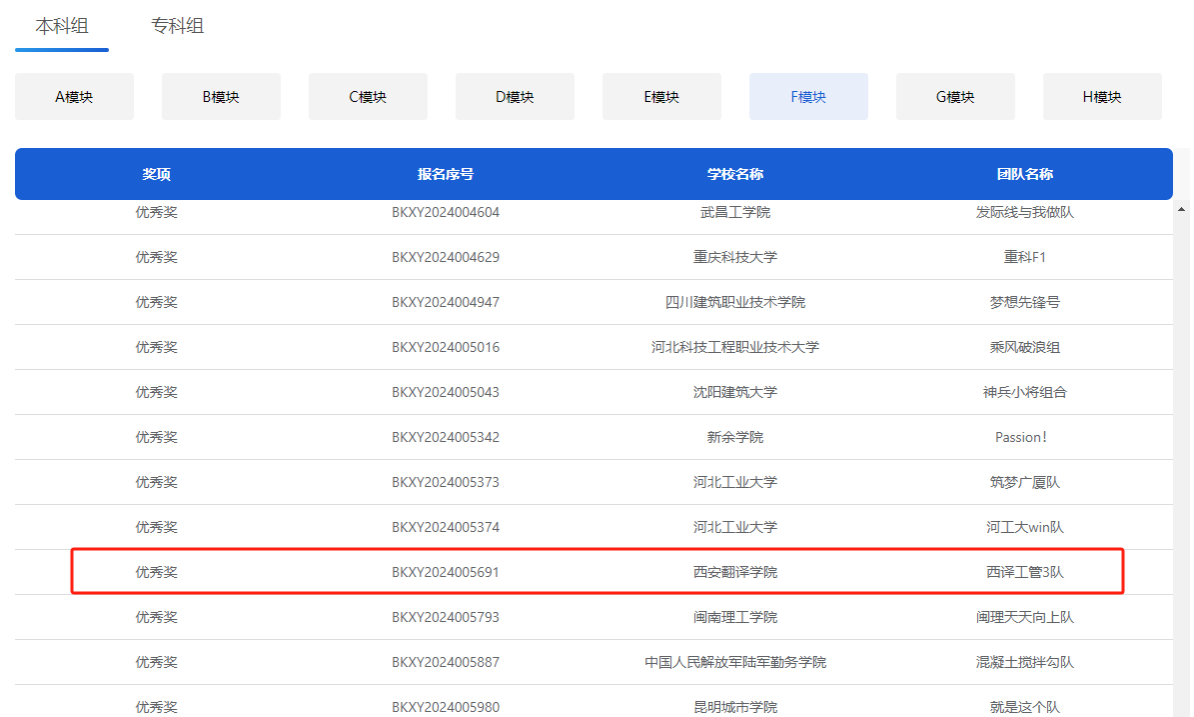Click the scrollbar up arrow

click(x=1182, y=210)
